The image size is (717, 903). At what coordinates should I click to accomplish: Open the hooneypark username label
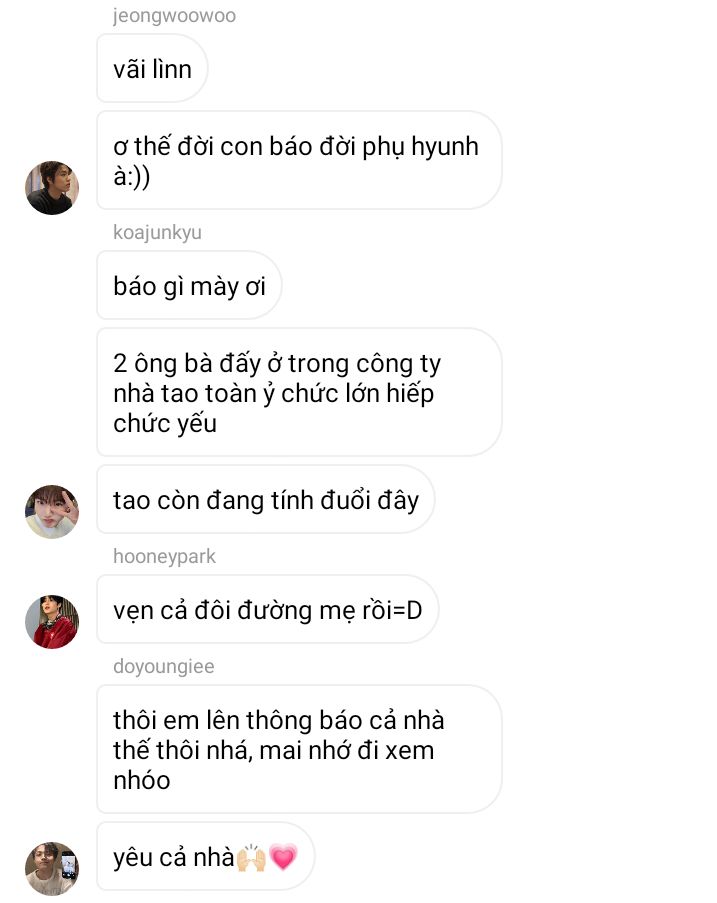pos(164,556)
